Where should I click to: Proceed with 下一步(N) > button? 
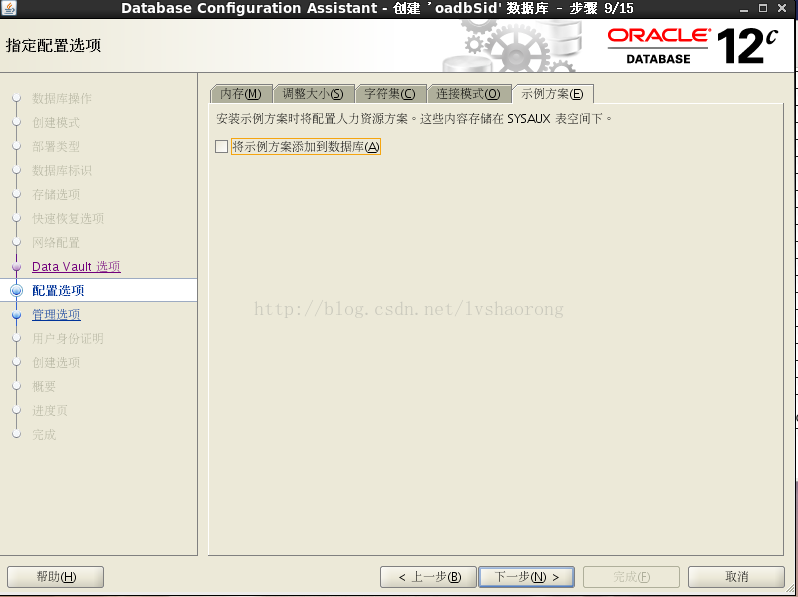(526, 577)
